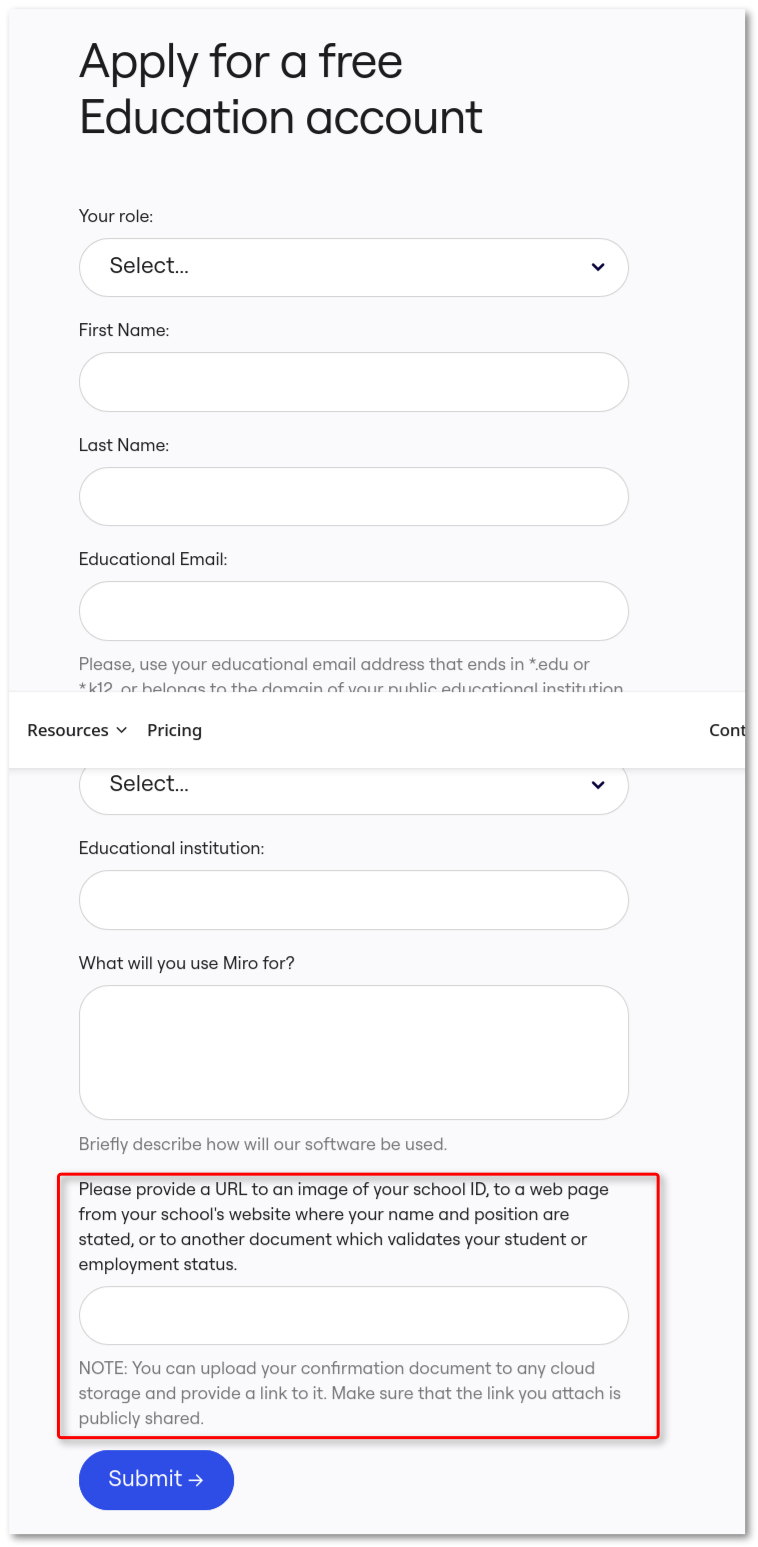Screen dimensions: 758x1547
Task: Open the Your role Select dropdown
Action: (353, 267)
